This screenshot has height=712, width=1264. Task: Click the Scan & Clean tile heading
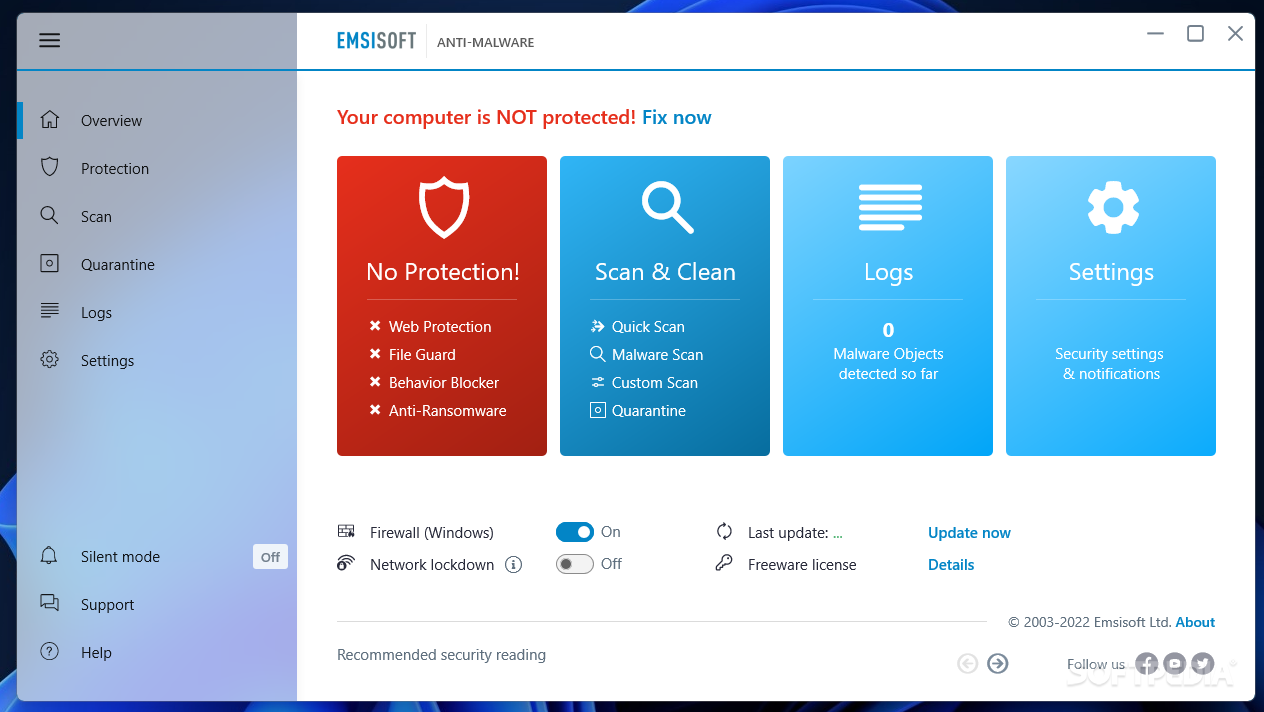pos(665,272)
